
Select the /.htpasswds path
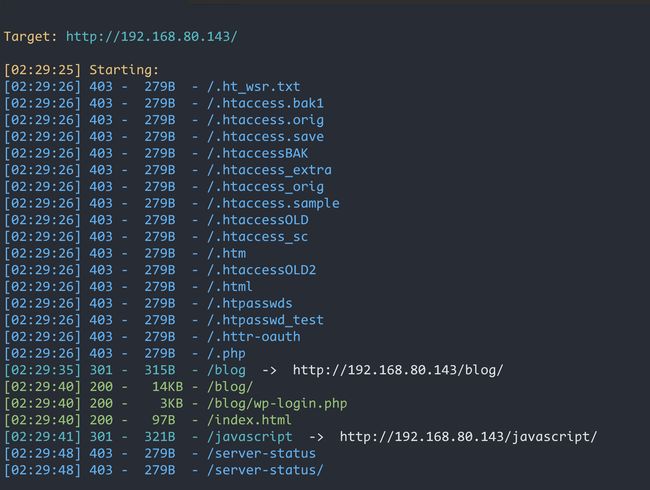coord(250,303)
